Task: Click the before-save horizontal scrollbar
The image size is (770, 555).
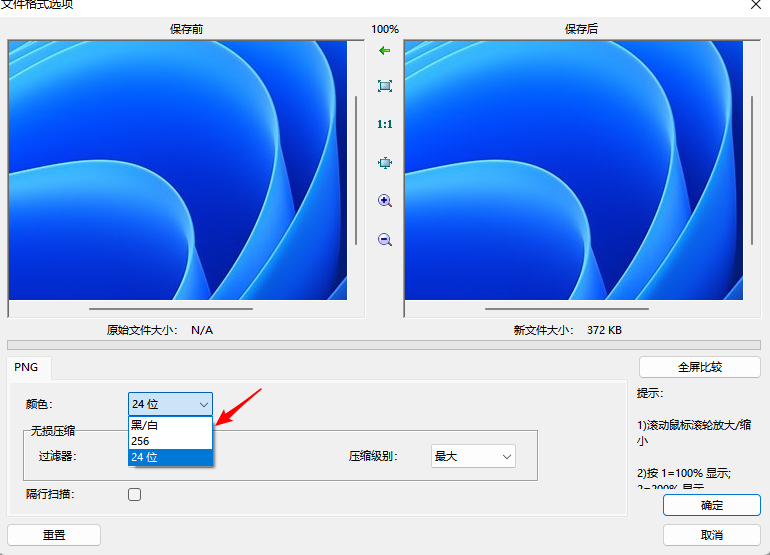Action: (x=171, y=309)
